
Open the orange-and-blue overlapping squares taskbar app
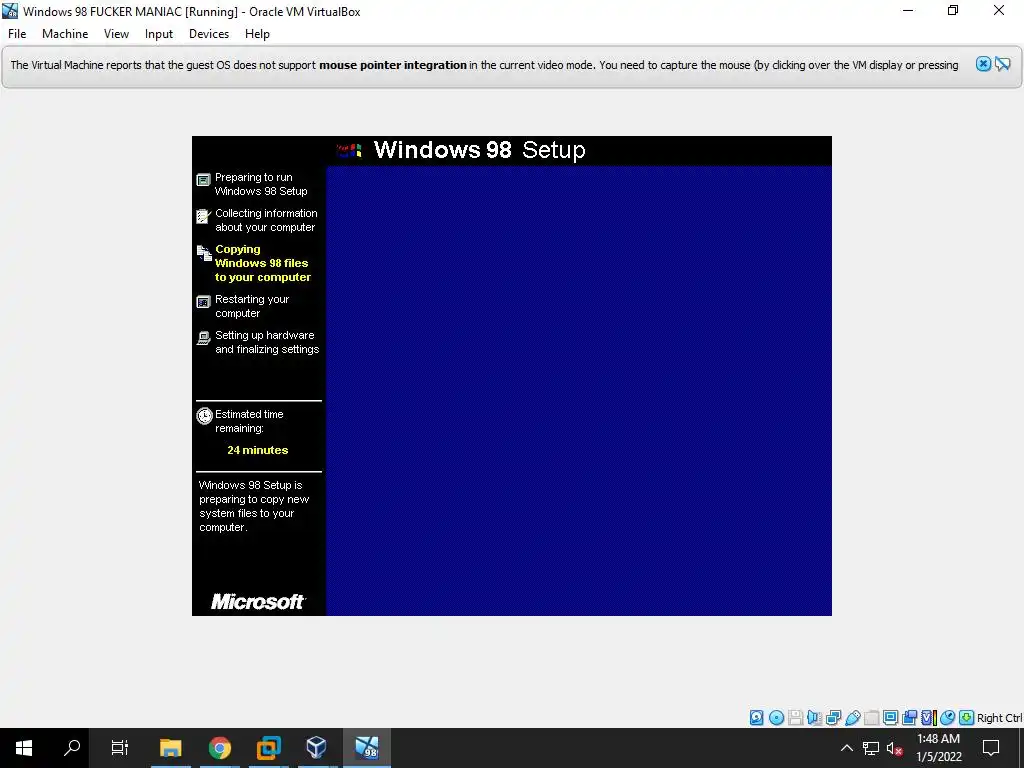(x=268, y=748)
